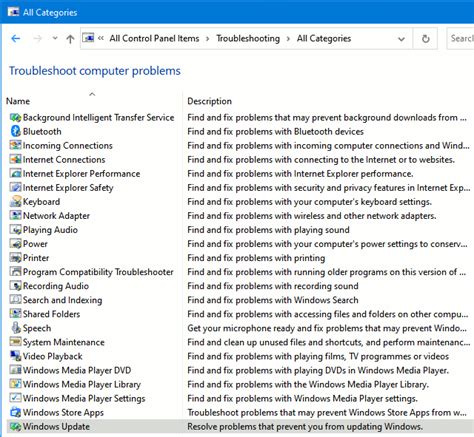Select the Recording Audio entry

(x=56, y=286)
